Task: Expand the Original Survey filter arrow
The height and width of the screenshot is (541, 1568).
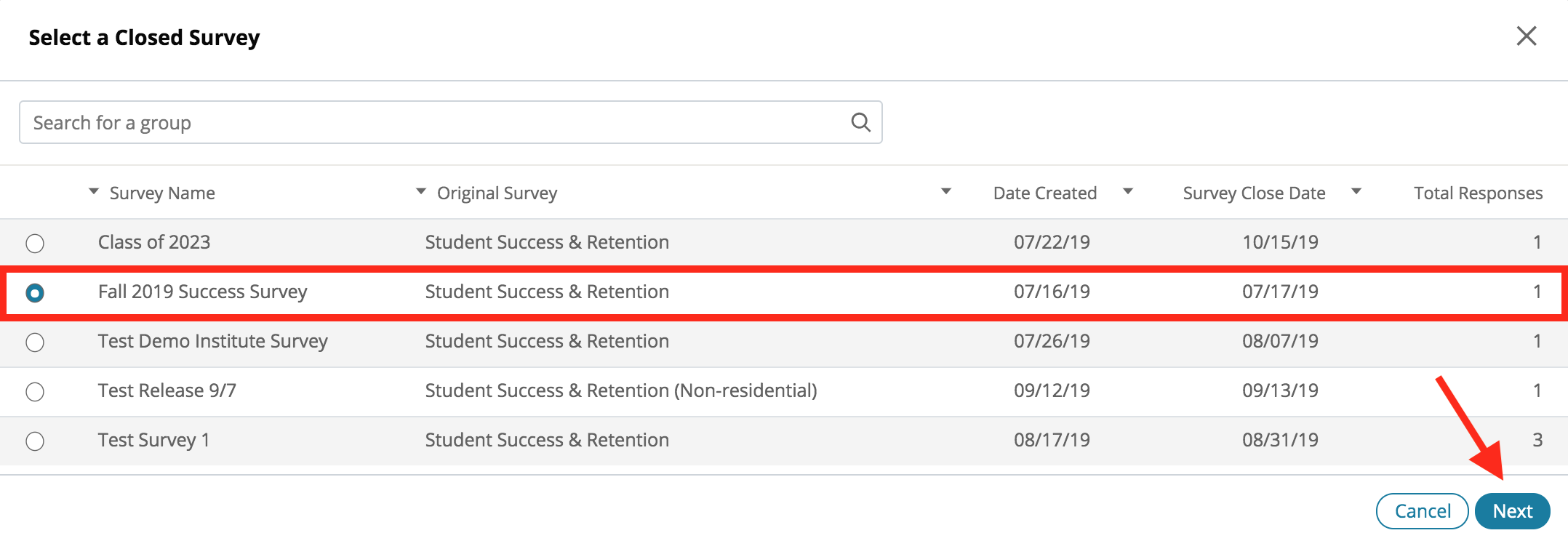Action: [420, 191]
